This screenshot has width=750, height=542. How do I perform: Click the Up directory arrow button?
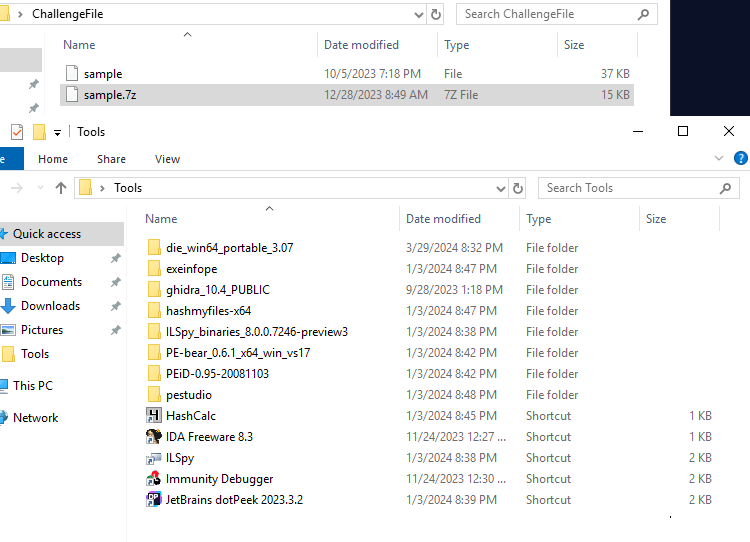coord(61,188)
